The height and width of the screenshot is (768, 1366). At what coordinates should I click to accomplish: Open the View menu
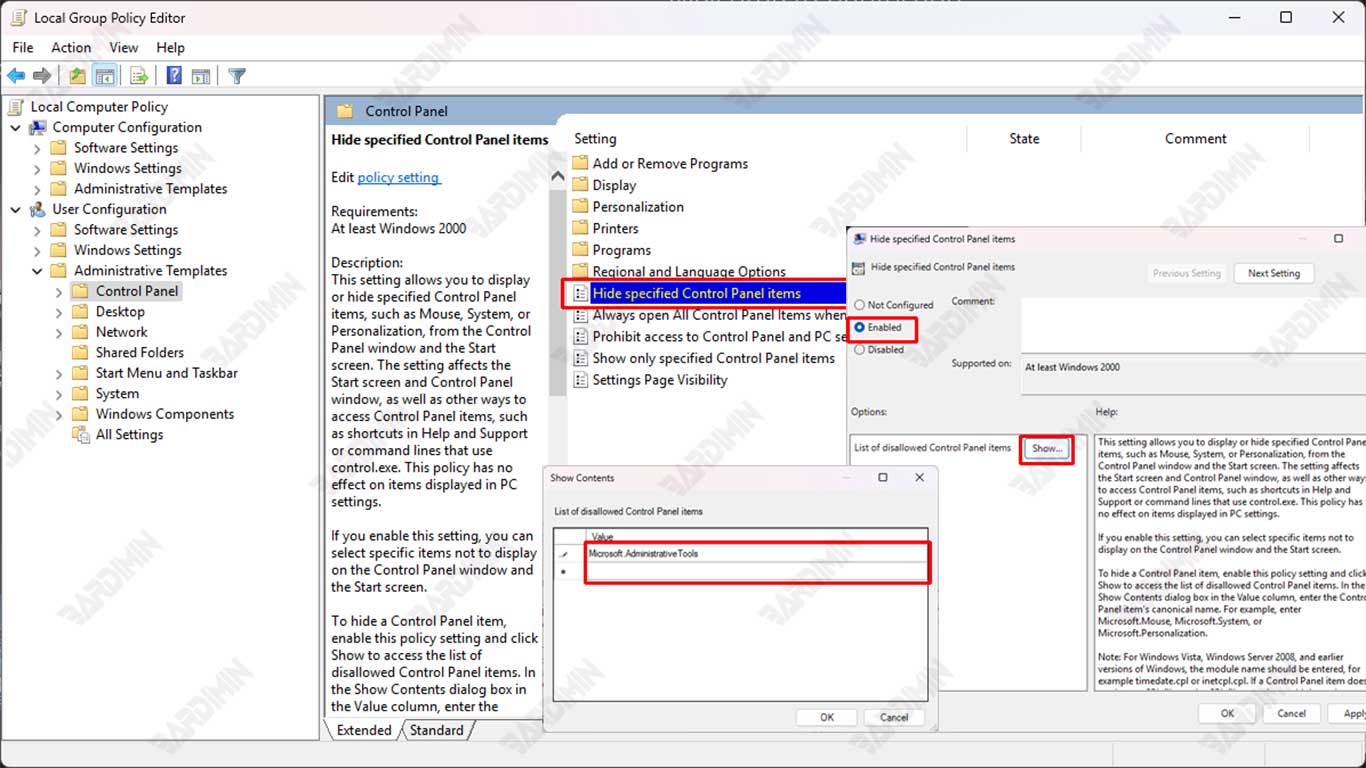(x=124, y=47)
